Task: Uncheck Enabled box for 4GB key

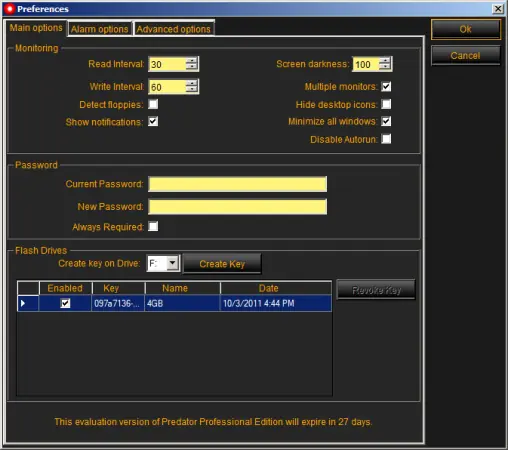Action: (x=65, y=303)
